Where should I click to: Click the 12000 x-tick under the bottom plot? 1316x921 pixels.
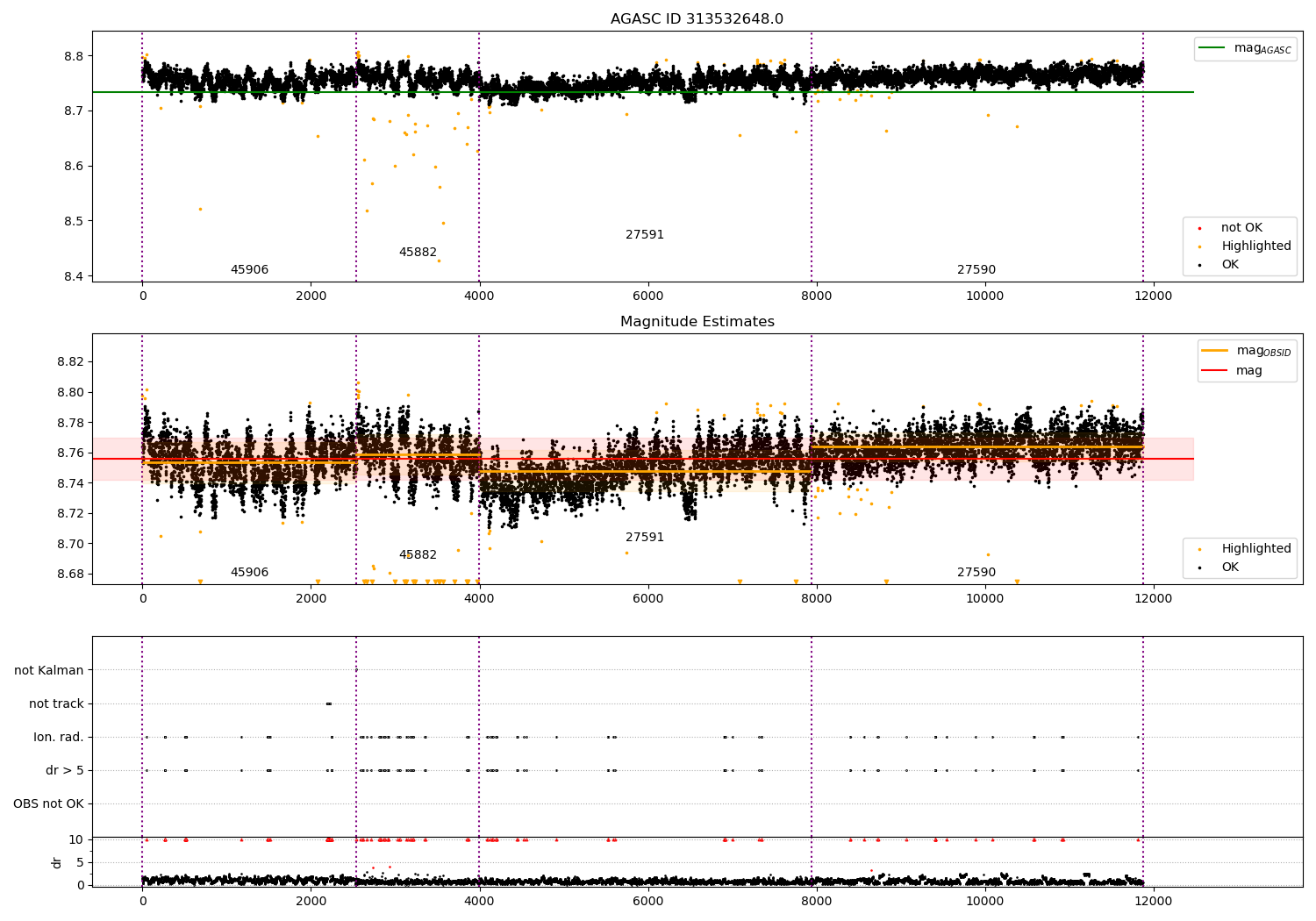(1153, 901)
